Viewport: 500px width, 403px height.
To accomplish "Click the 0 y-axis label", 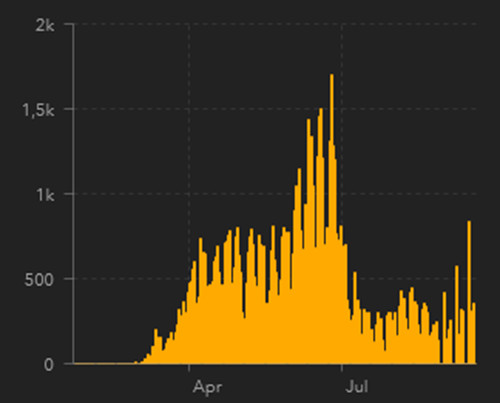I will click(49, 364).
